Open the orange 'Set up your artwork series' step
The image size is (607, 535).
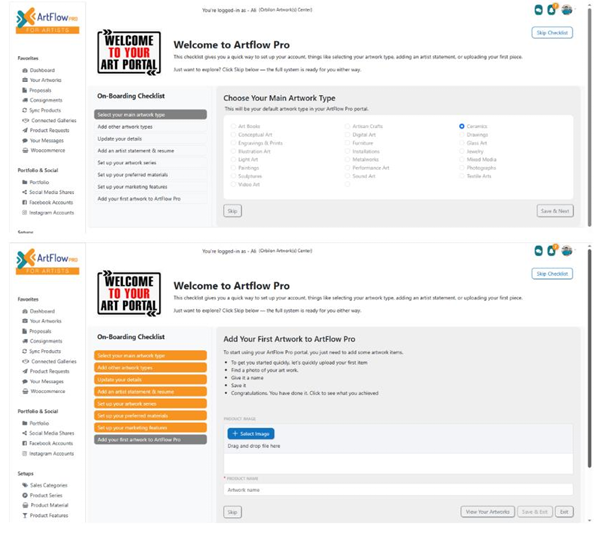pos(150,403)
